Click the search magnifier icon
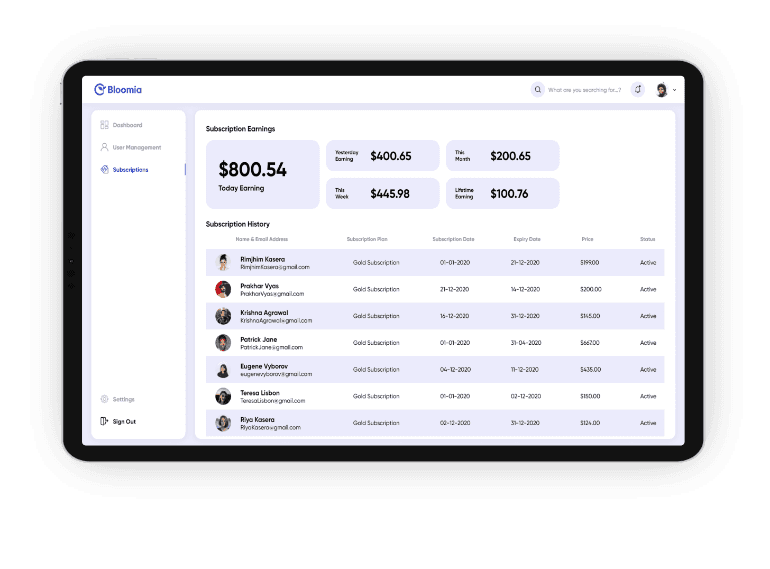Screen dimensions: 770x569 538,90
